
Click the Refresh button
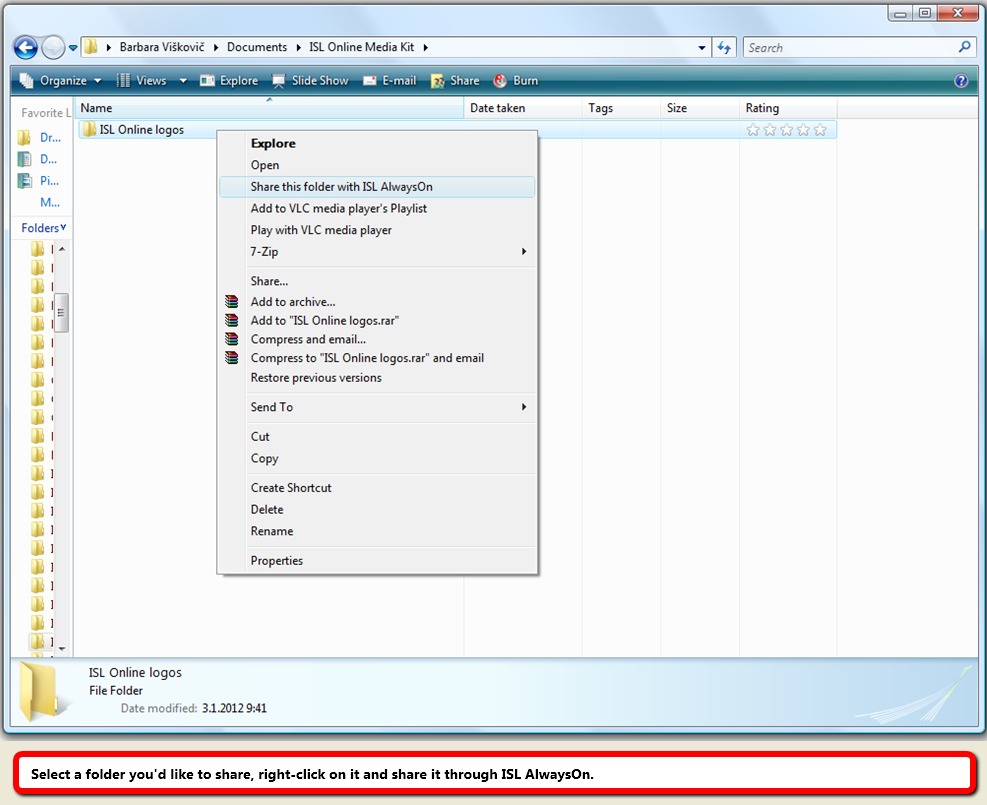point(724,48)
